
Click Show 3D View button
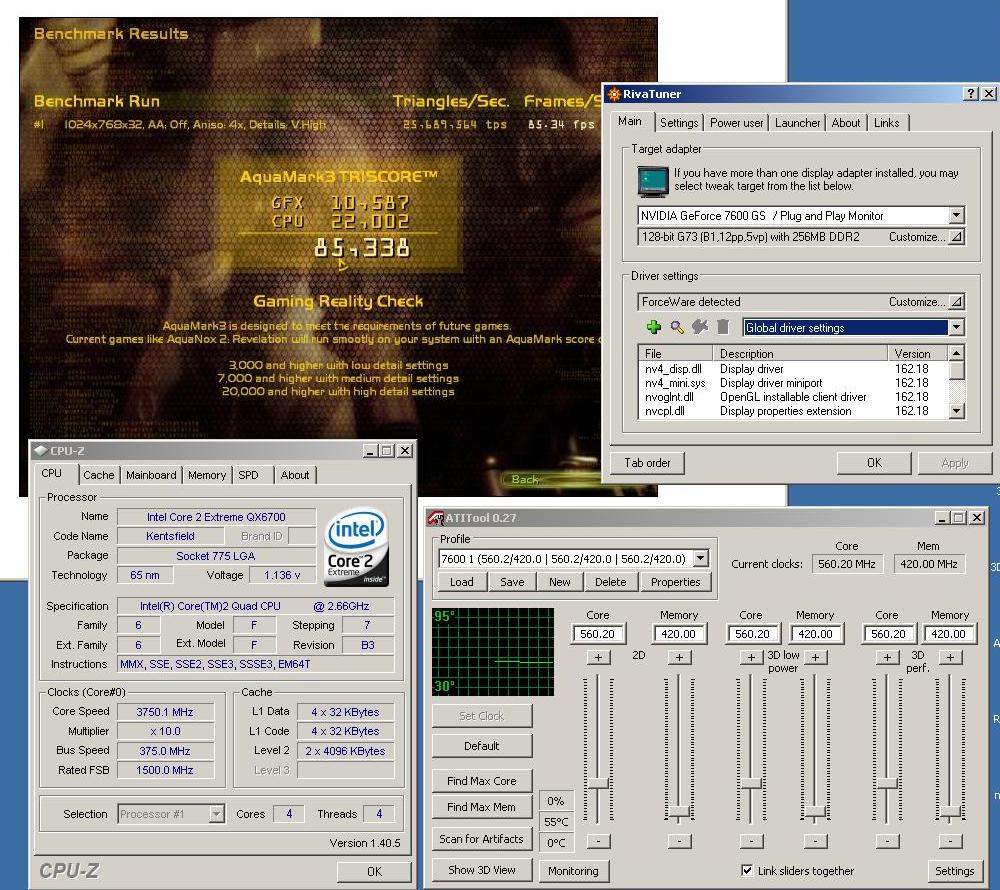pos(482,870)
